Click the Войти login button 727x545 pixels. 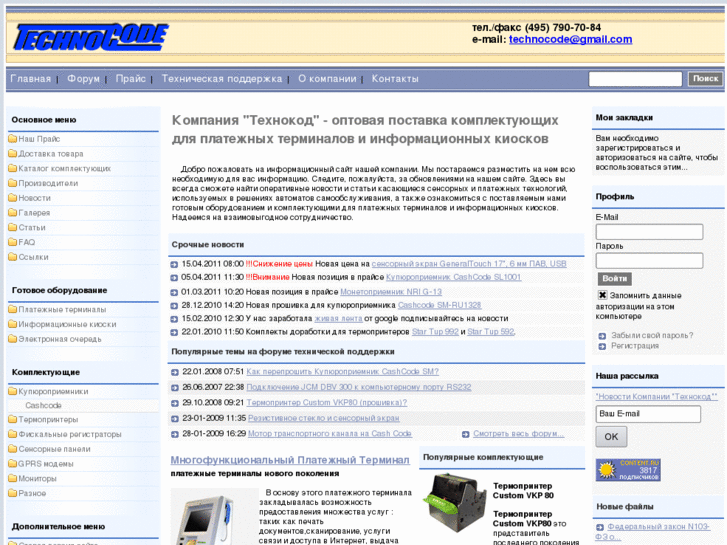(x=614, y=279)
